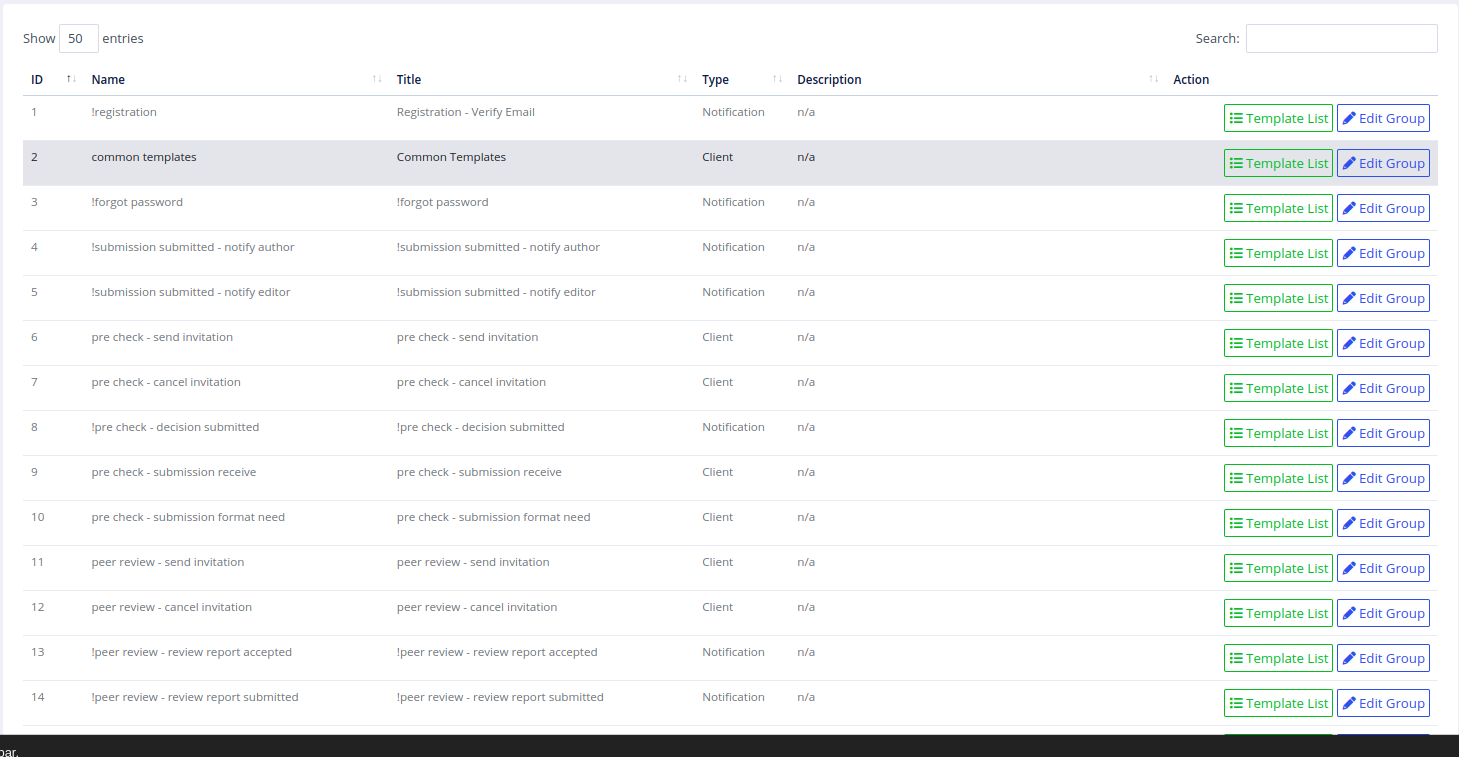Edit Group for submission notify editor row
The image size is (1459, 757).
pos(1383,298)
